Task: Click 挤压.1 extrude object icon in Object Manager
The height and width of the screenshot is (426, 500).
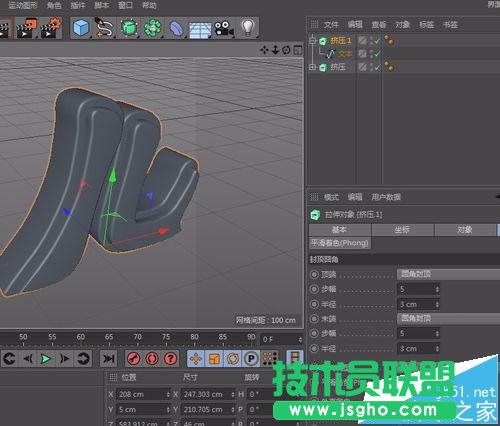Action: click(323, 41)
